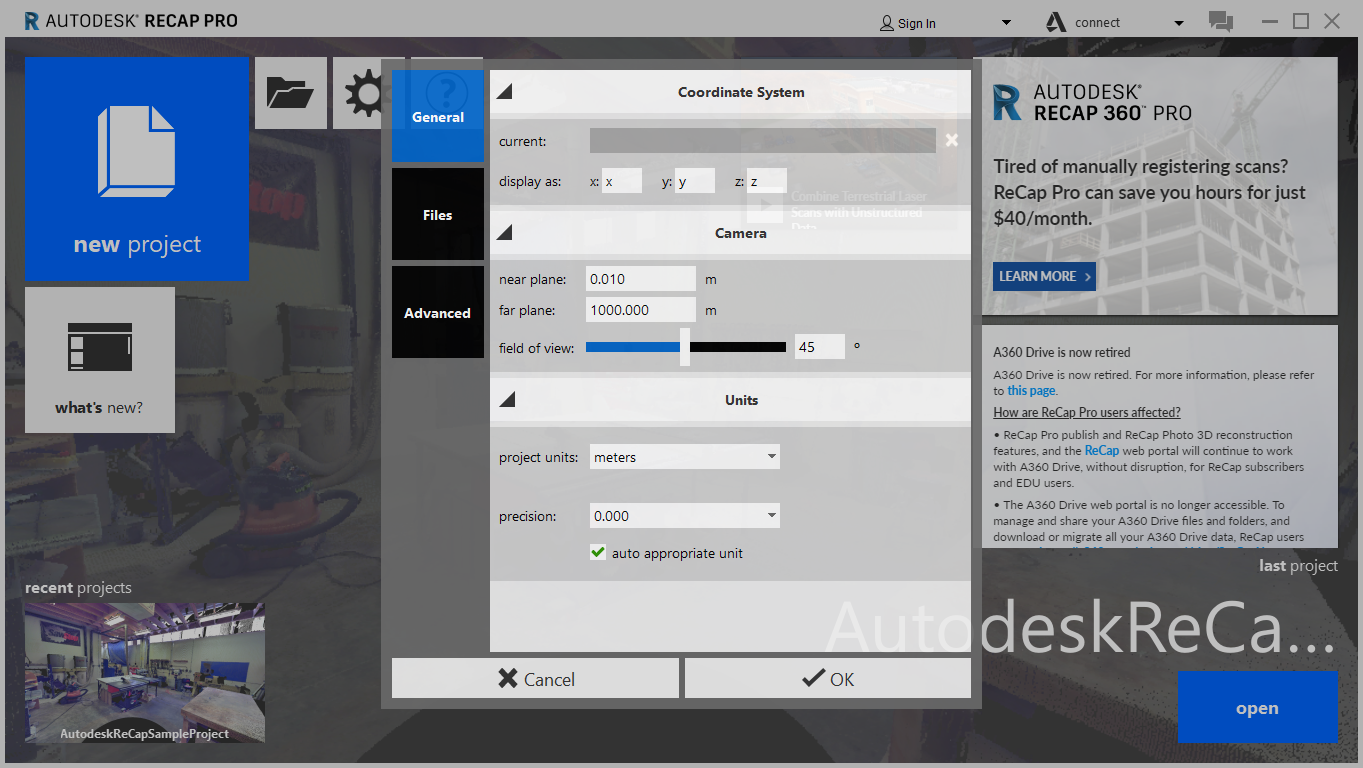This screenshot has height=768, width=1363.
Task: Follow the 'this page' link
Action: tap(1030, 391)
